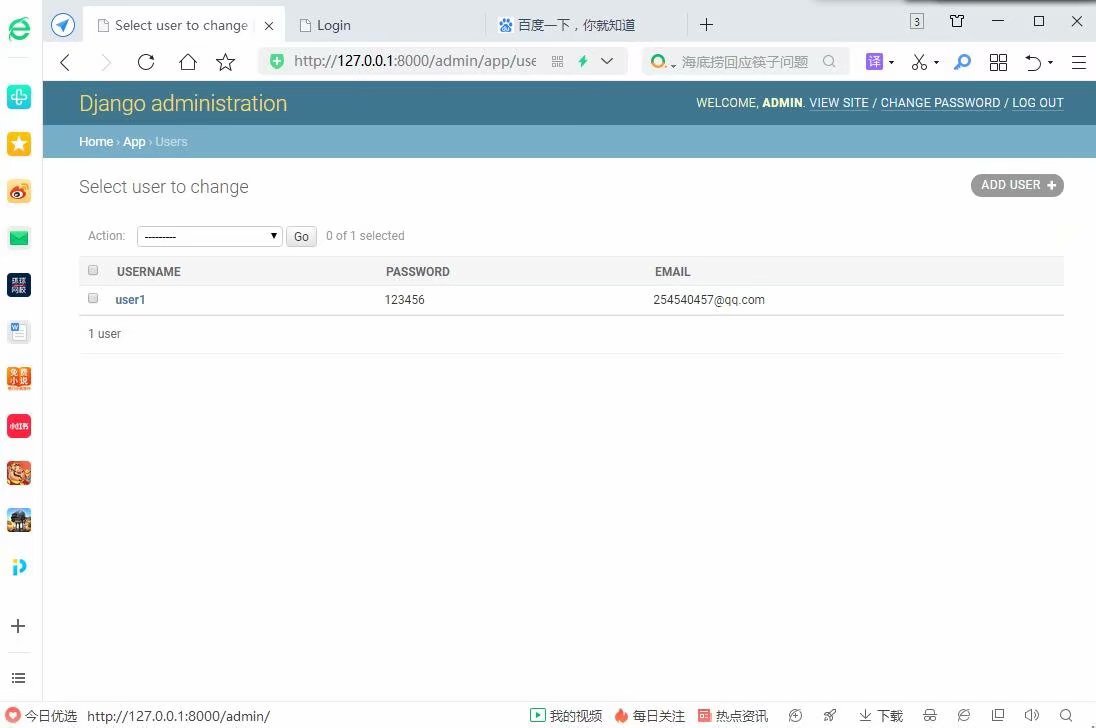Select the 'Select user to change' tab
1096x728 pixels.
tap(181, 25)
